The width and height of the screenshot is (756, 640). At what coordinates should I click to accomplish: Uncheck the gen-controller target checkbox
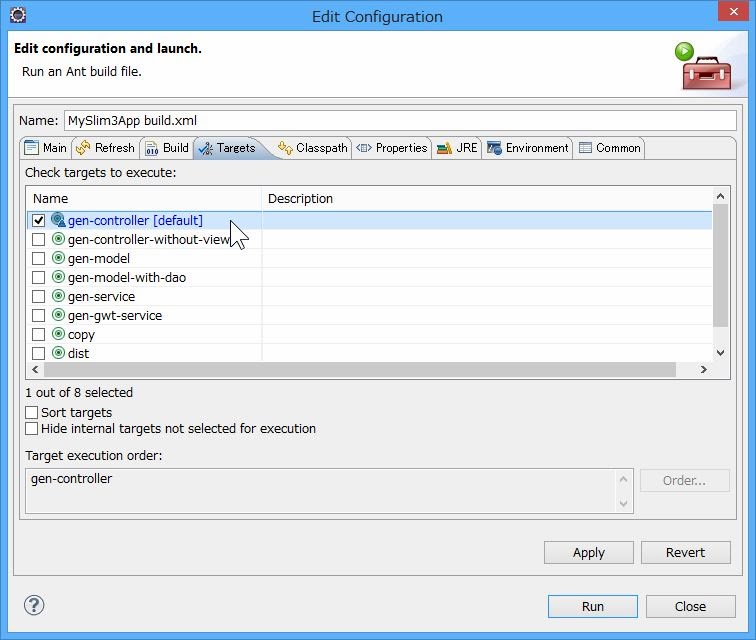[38, 220]
